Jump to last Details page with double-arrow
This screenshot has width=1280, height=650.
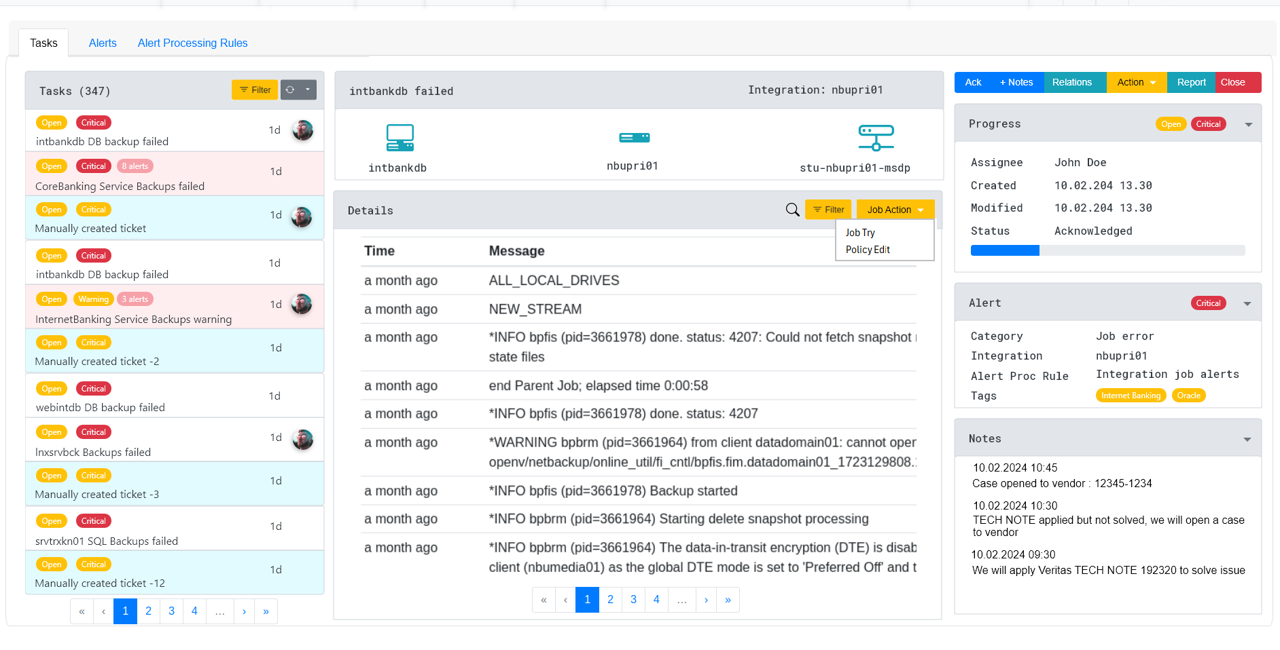[x=727, y=599]
